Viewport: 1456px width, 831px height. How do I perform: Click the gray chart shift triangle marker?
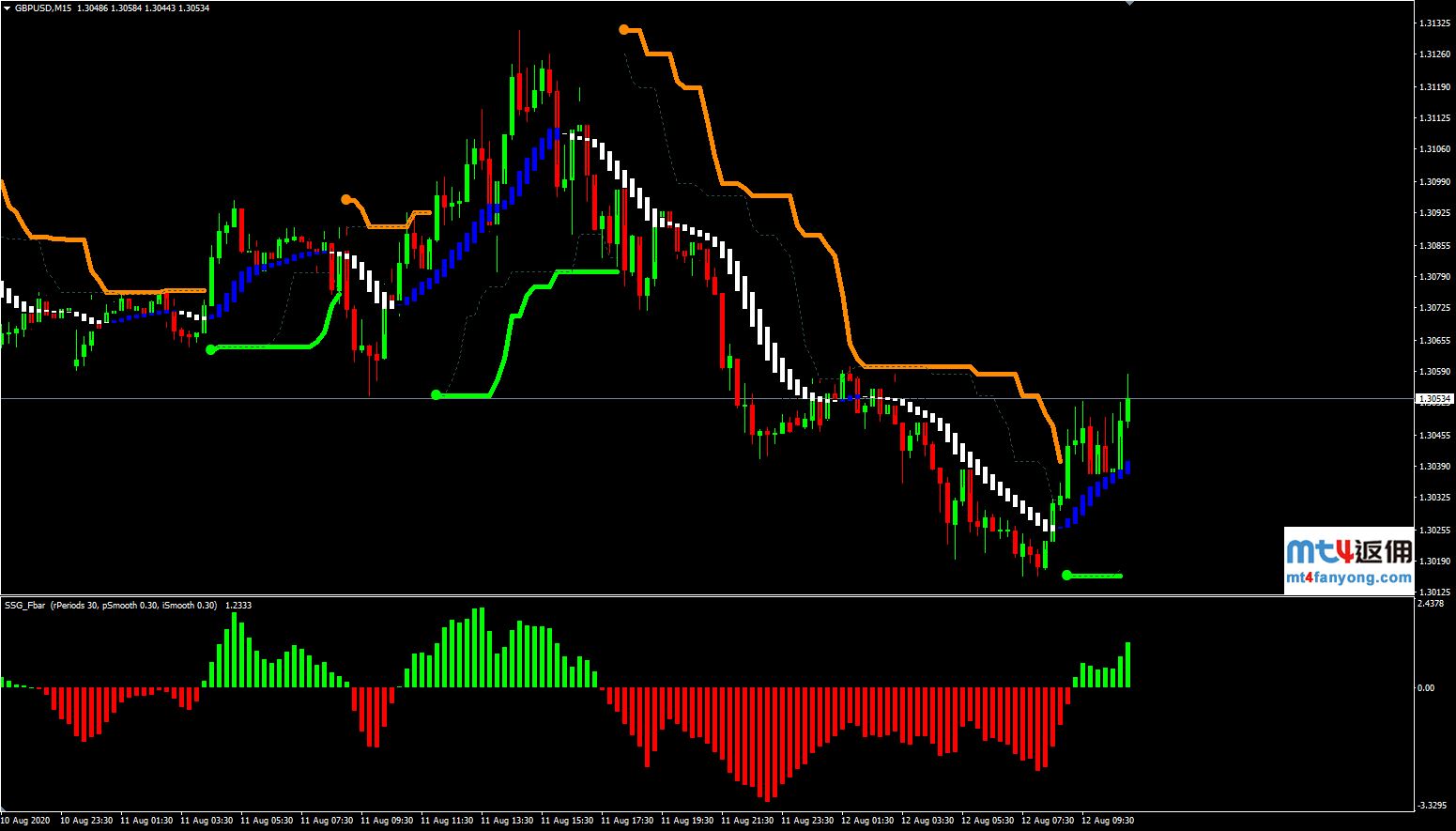1129,3
